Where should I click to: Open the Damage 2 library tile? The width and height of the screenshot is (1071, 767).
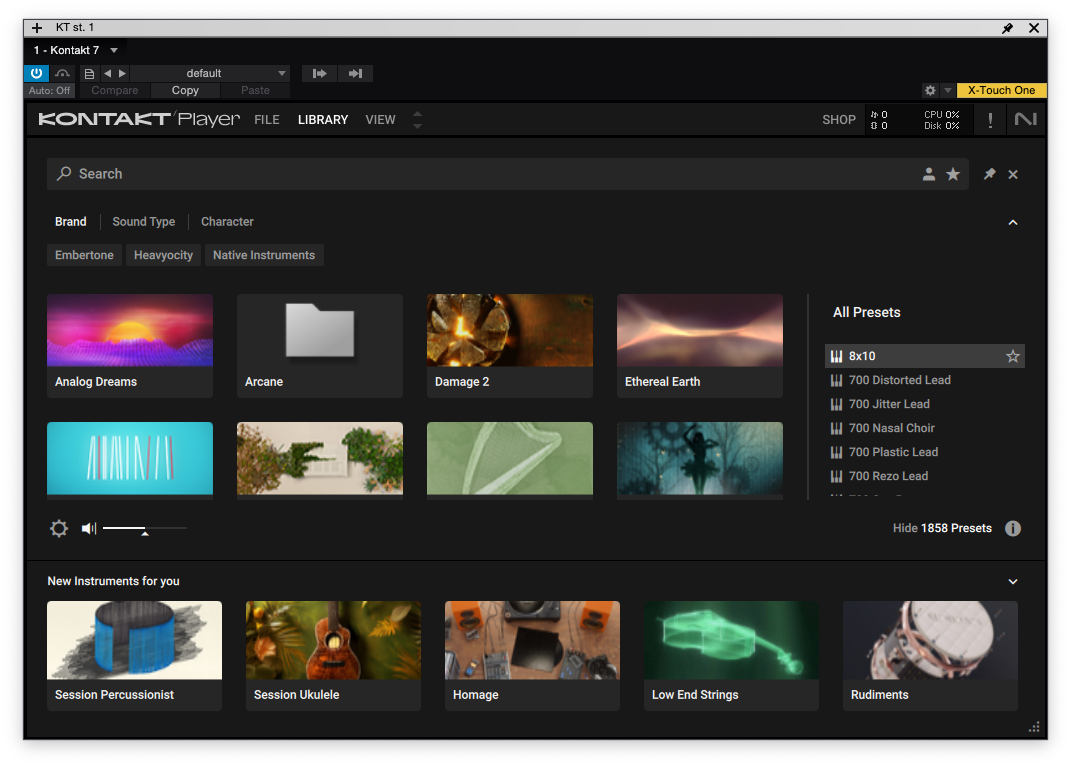[x=510, y=346]
